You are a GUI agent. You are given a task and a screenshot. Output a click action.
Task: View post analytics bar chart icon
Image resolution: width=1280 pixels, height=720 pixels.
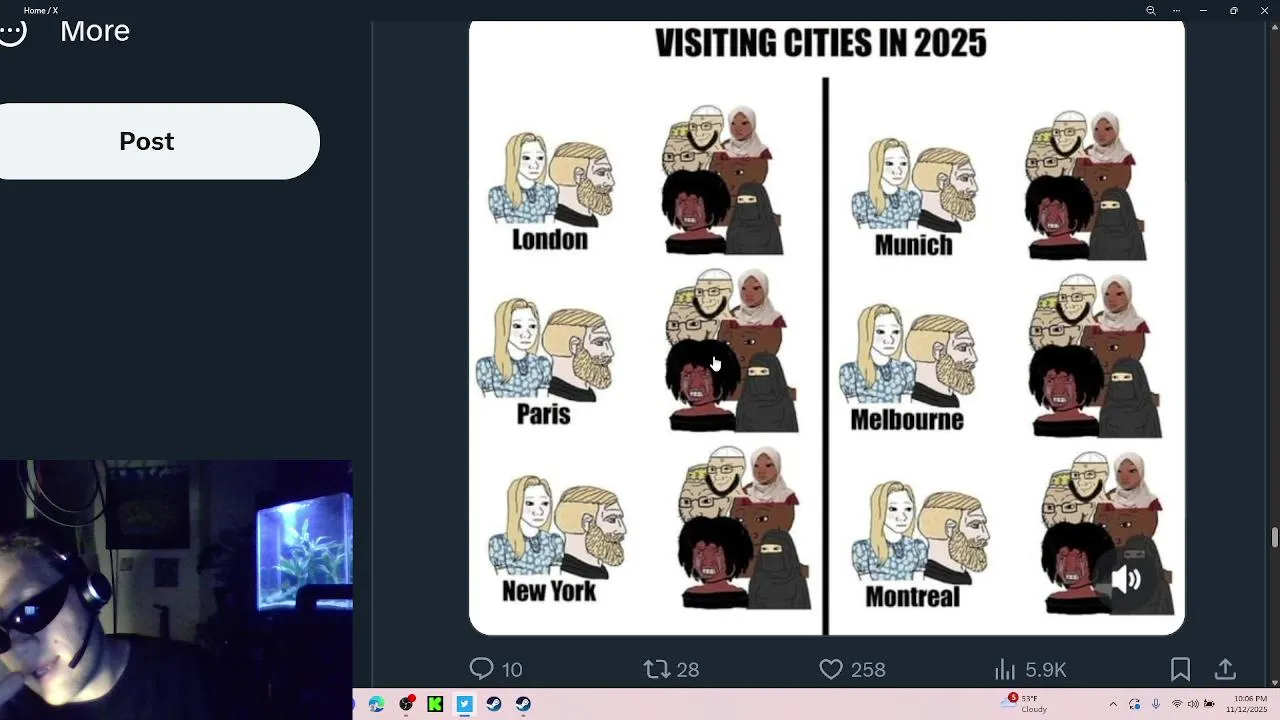click(1005, 669)
